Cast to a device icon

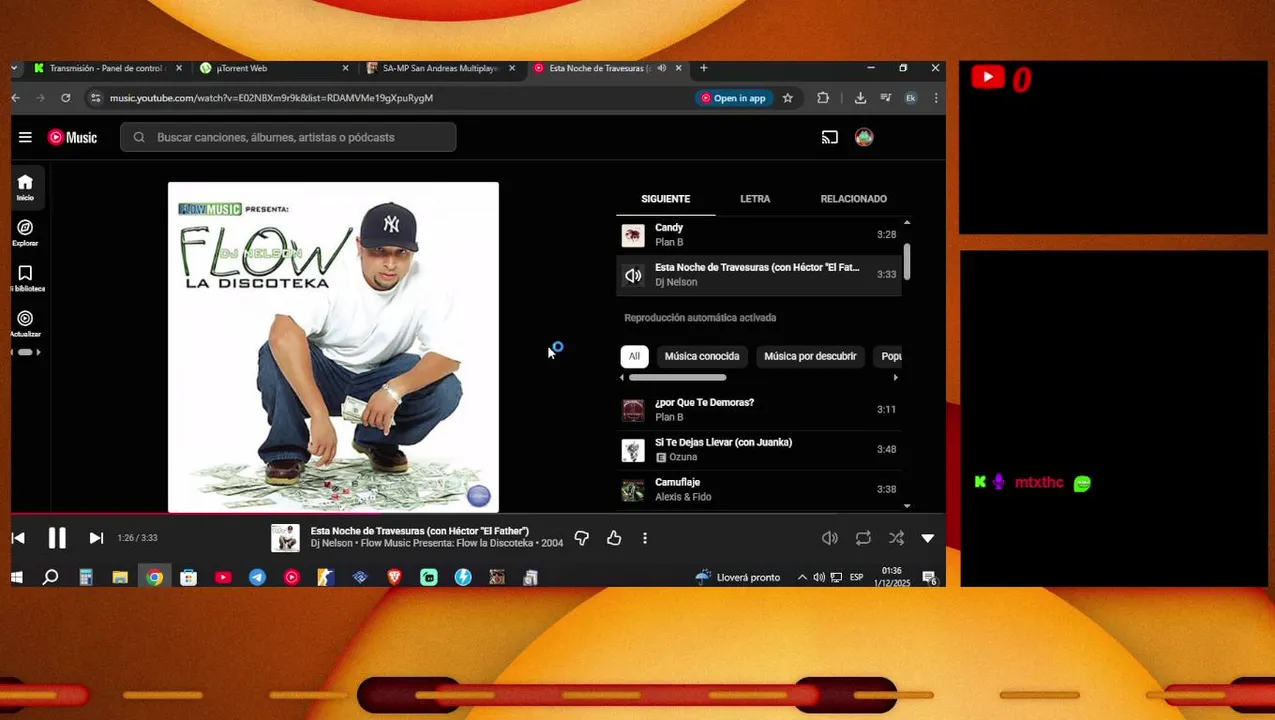[x=830, y=138]
